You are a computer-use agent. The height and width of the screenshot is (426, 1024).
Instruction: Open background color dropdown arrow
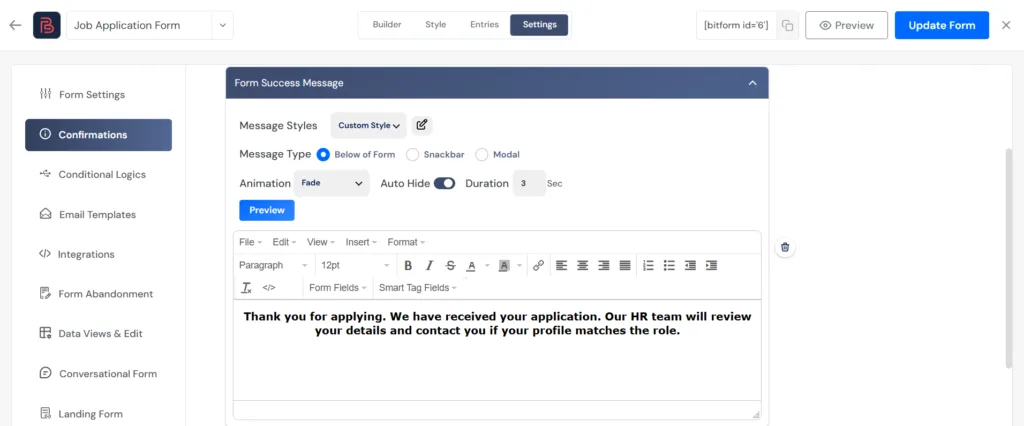[520, 265]
